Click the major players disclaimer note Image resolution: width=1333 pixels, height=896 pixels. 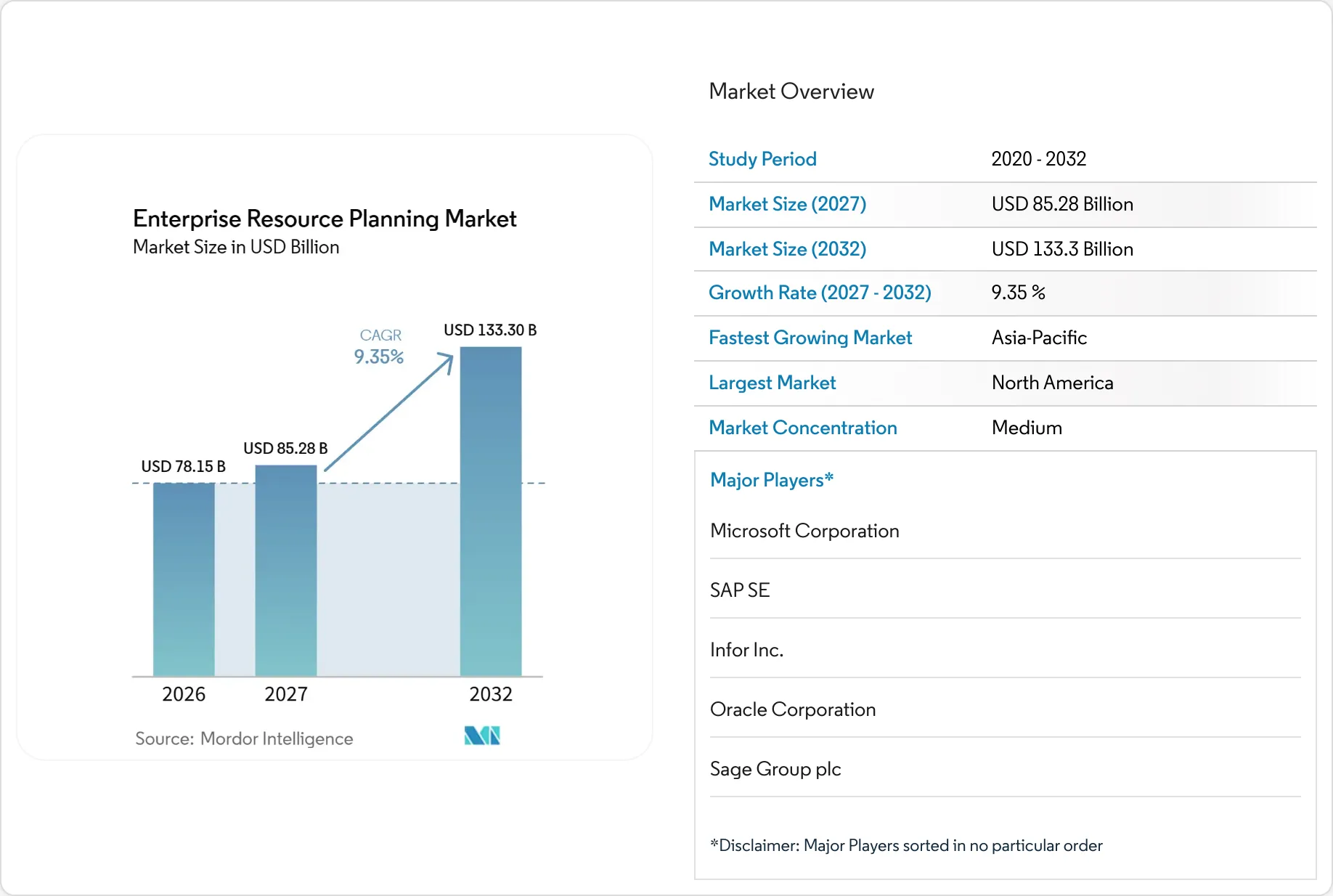[x=906, y=845]
